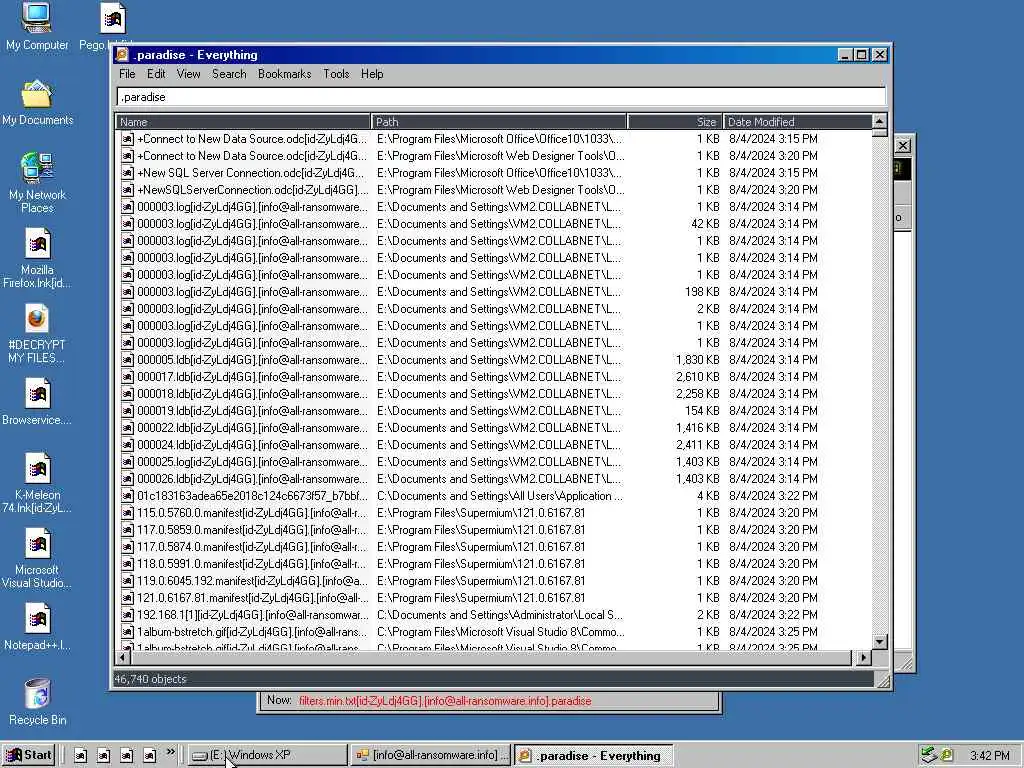This screenshot has width=1024, height=768.
Task: Select 000024.ldb file row
Action: click(494, 445)
